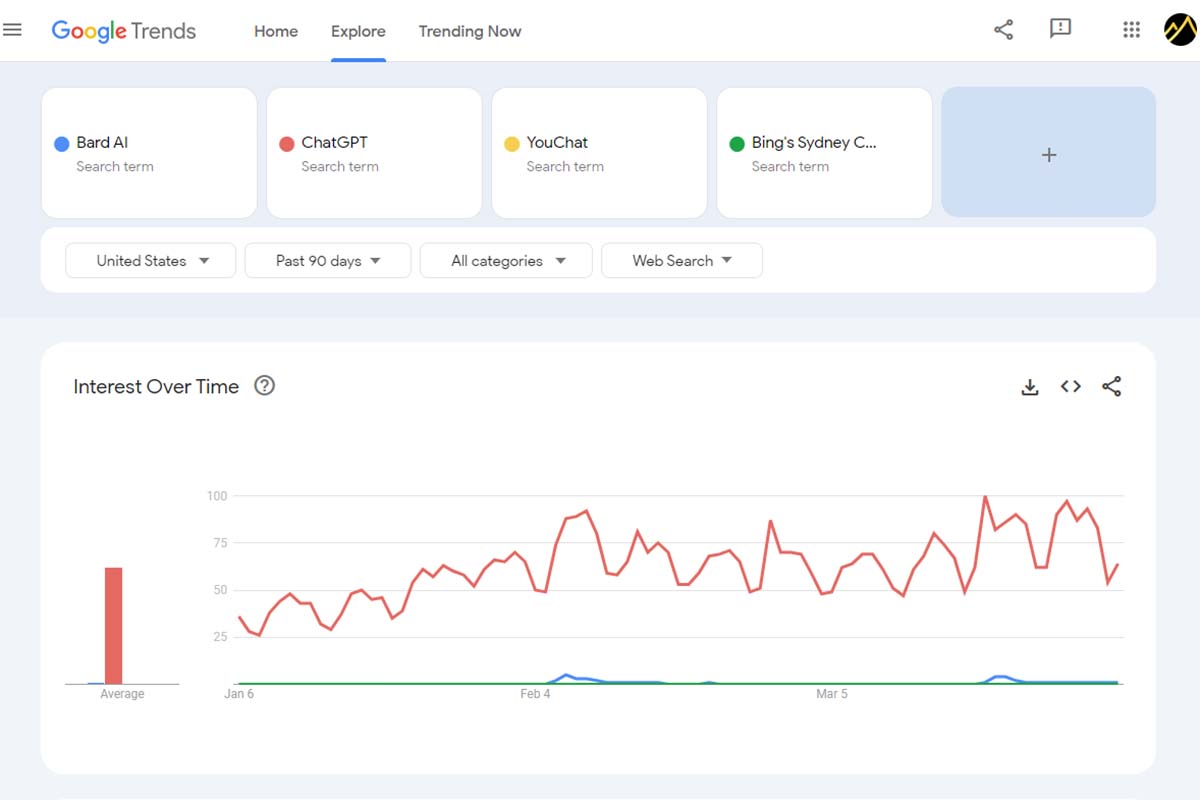
Task: Toggle the Bard AI search term card
Action: [148, 152]
